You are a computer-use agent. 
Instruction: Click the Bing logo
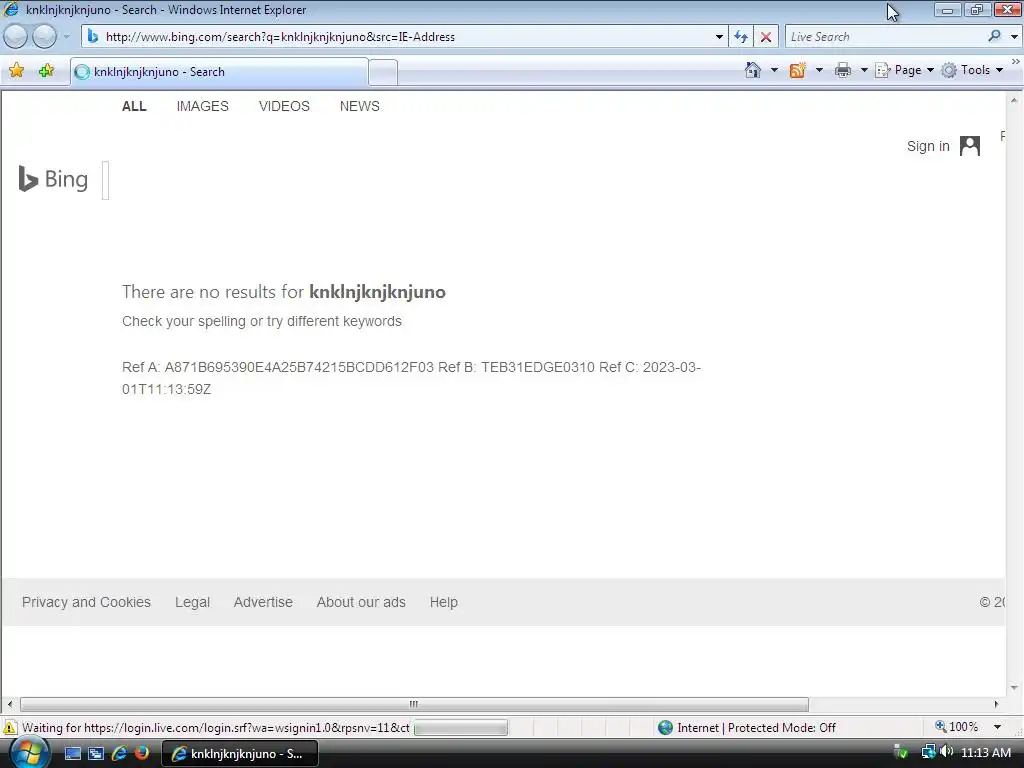(x=53, y=179)
